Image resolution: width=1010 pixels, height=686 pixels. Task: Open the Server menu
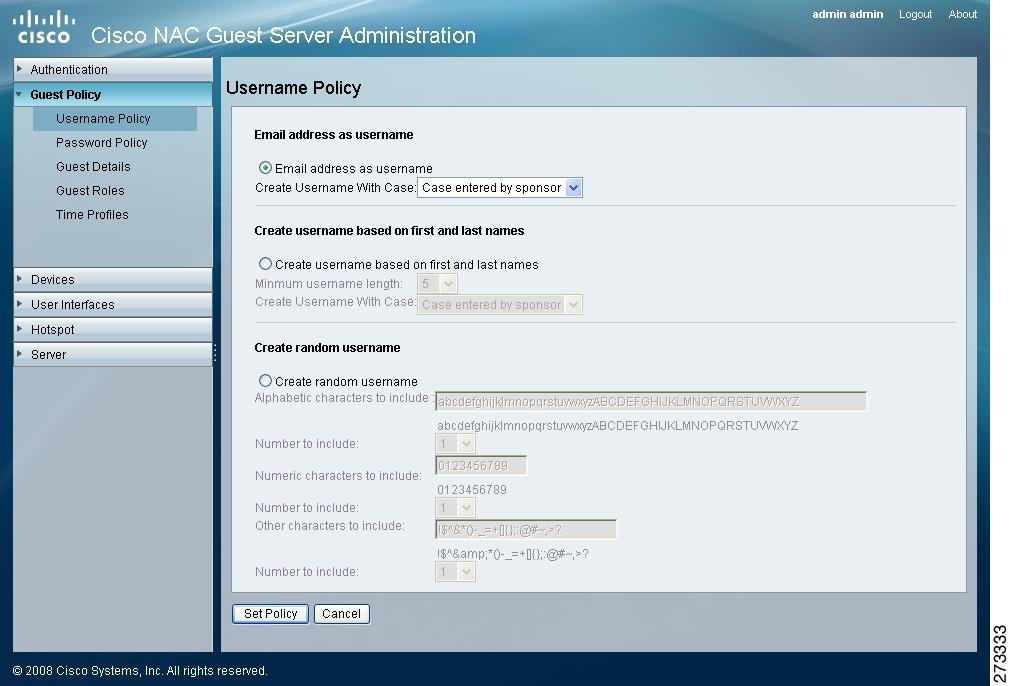[x=113, y=355]
